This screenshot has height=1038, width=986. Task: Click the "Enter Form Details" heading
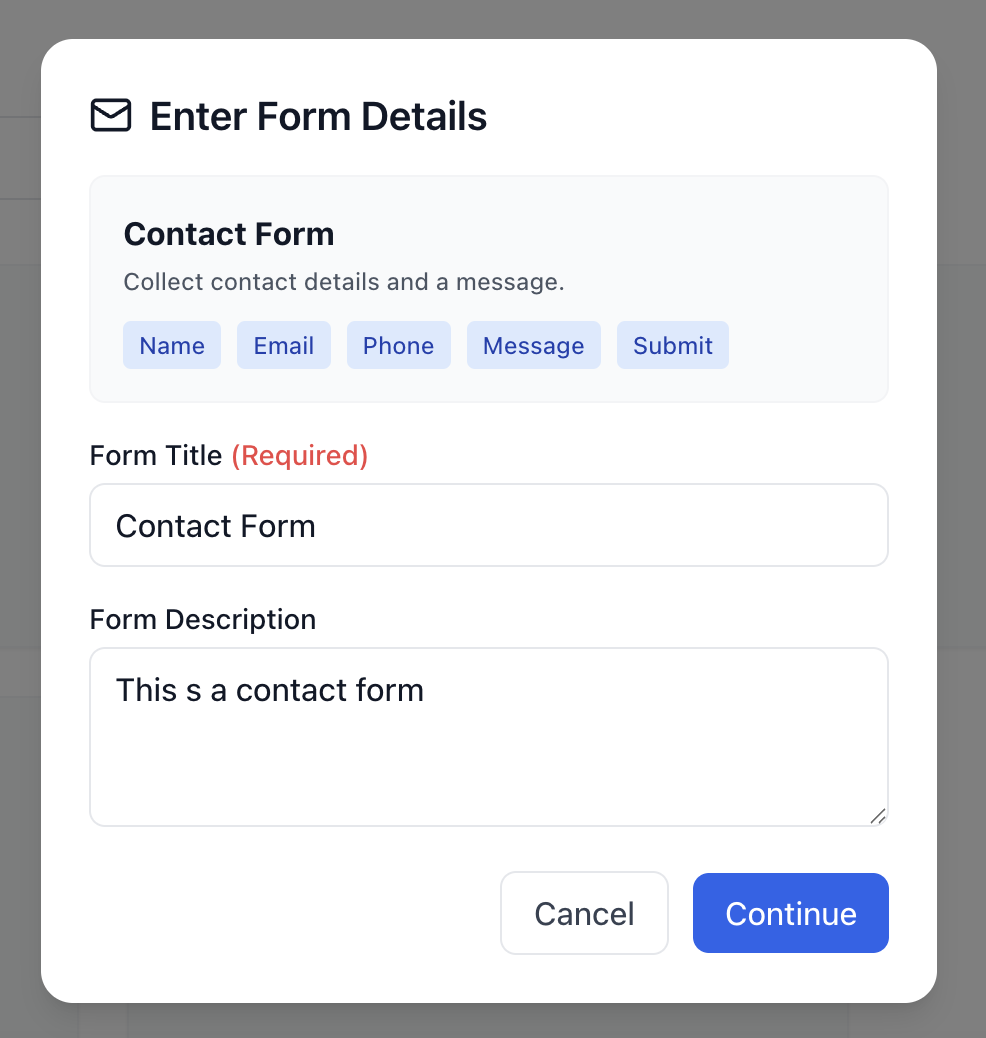318,117
